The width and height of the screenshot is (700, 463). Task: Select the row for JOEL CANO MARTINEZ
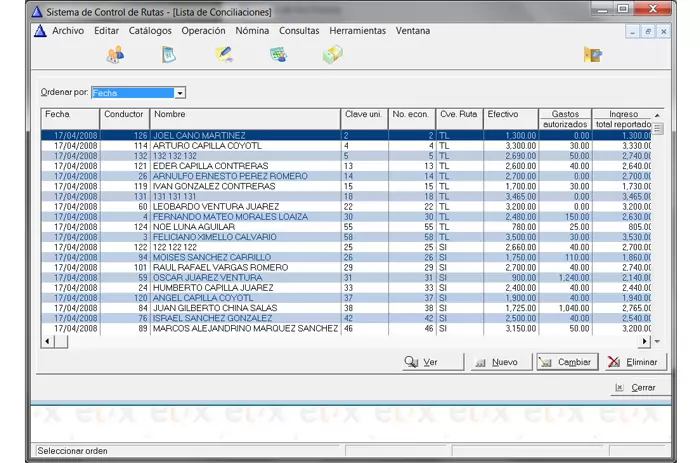pos(198,135)
